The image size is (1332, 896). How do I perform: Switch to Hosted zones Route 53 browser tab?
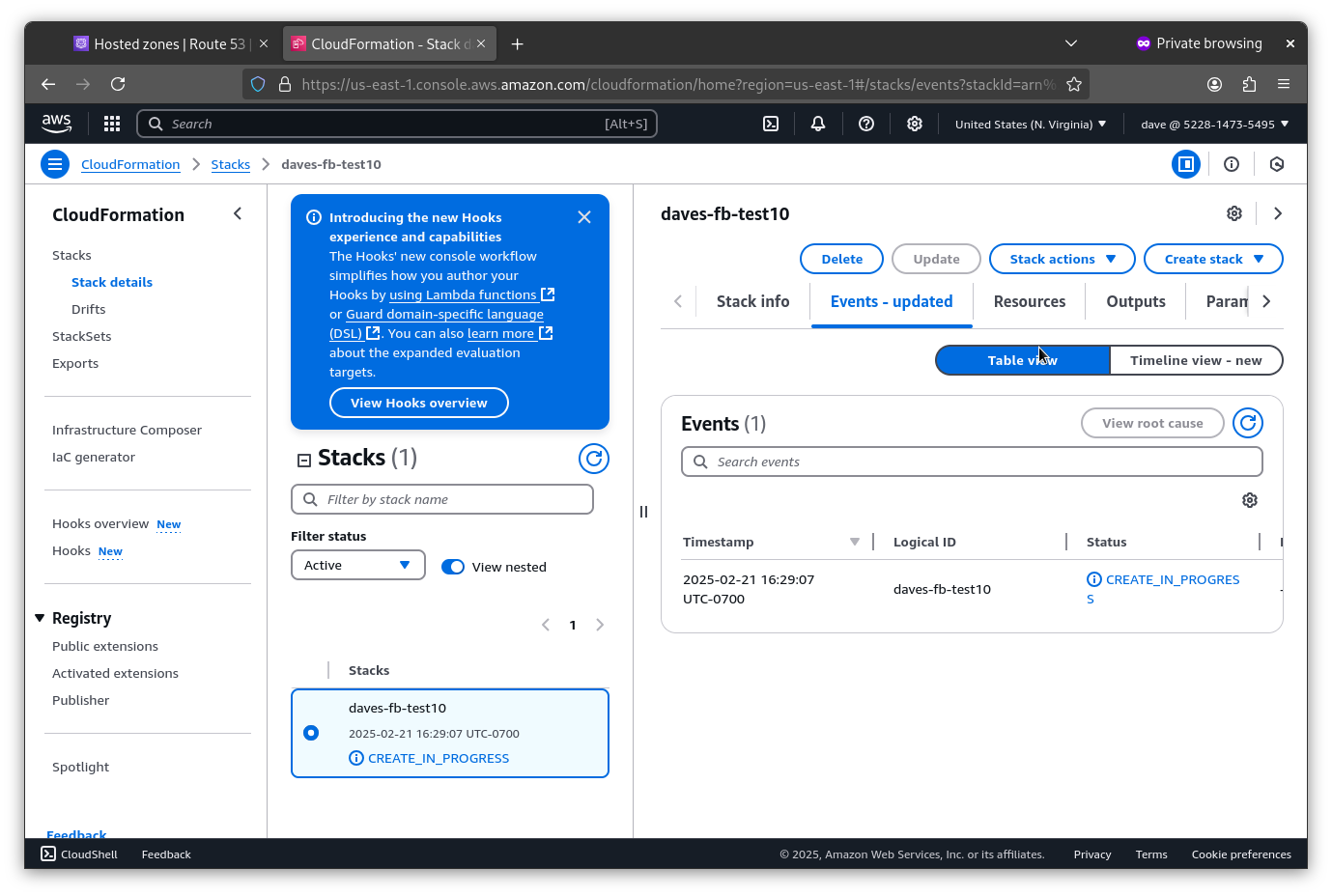(x=170, y=44)
